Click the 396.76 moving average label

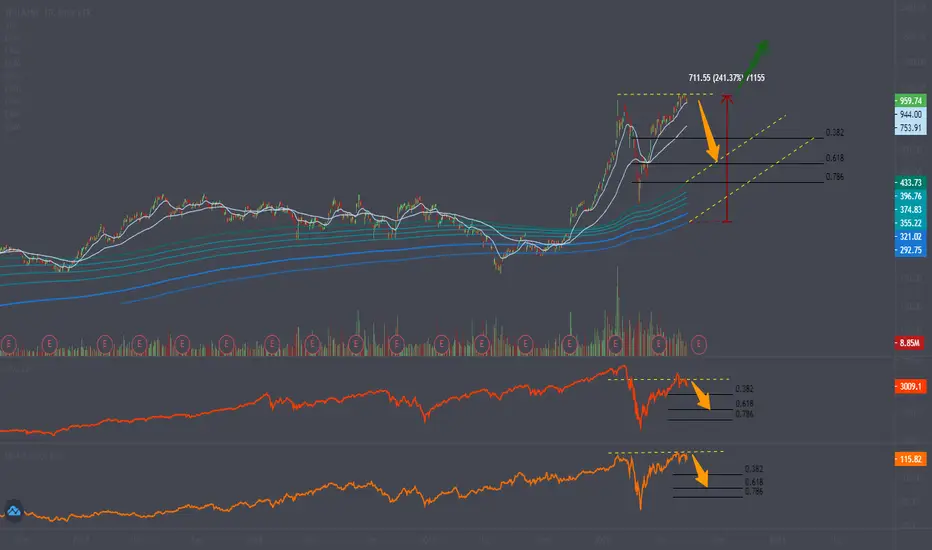[910, 196]
